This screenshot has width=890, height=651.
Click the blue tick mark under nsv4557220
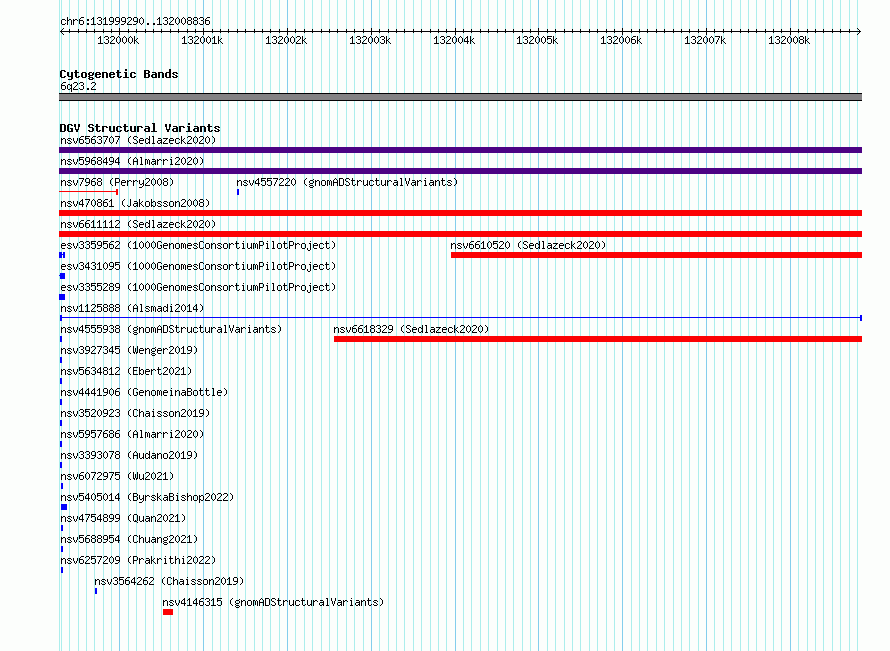click(238, 192)
